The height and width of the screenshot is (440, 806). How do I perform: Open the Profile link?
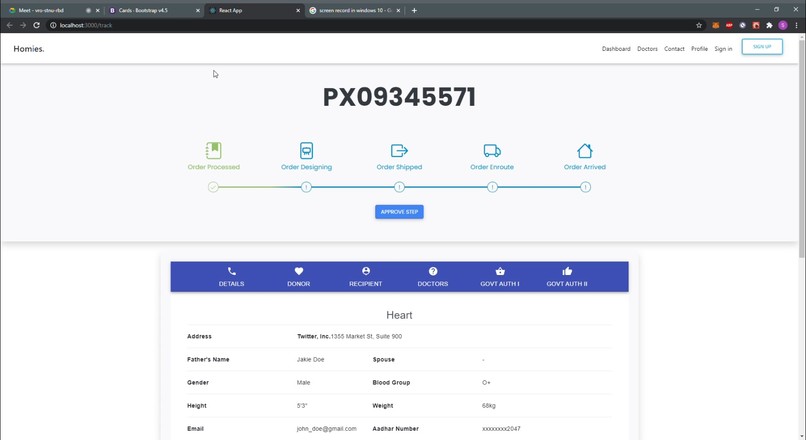(x=699, y=49)
